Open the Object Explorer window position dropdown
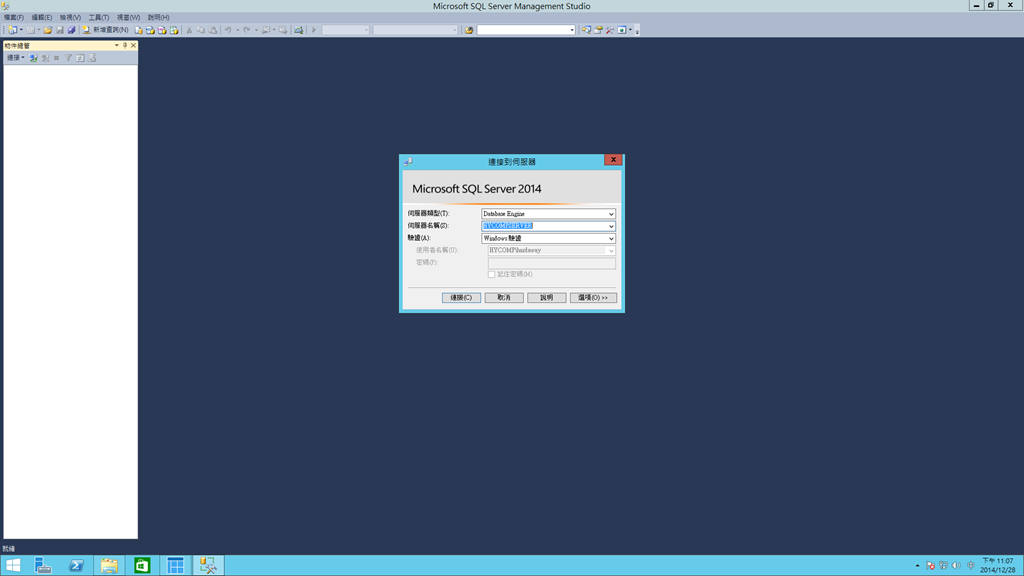The image size is (1024, 576). coord(116,46)
